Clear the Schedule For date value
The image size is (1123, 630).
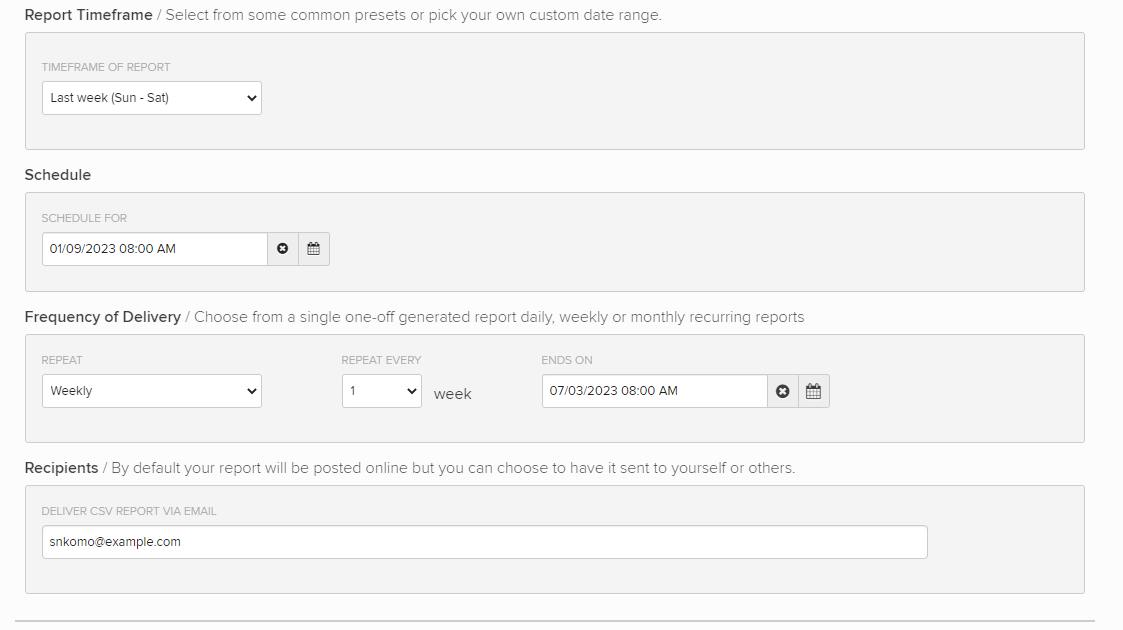(282, 248)
